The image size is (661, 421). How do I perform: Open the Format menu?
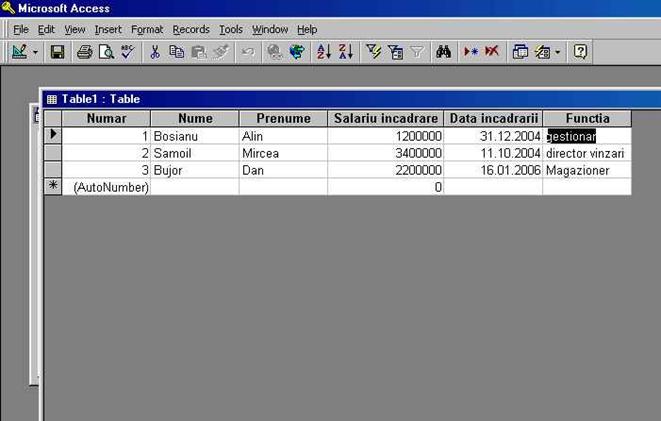147,30
